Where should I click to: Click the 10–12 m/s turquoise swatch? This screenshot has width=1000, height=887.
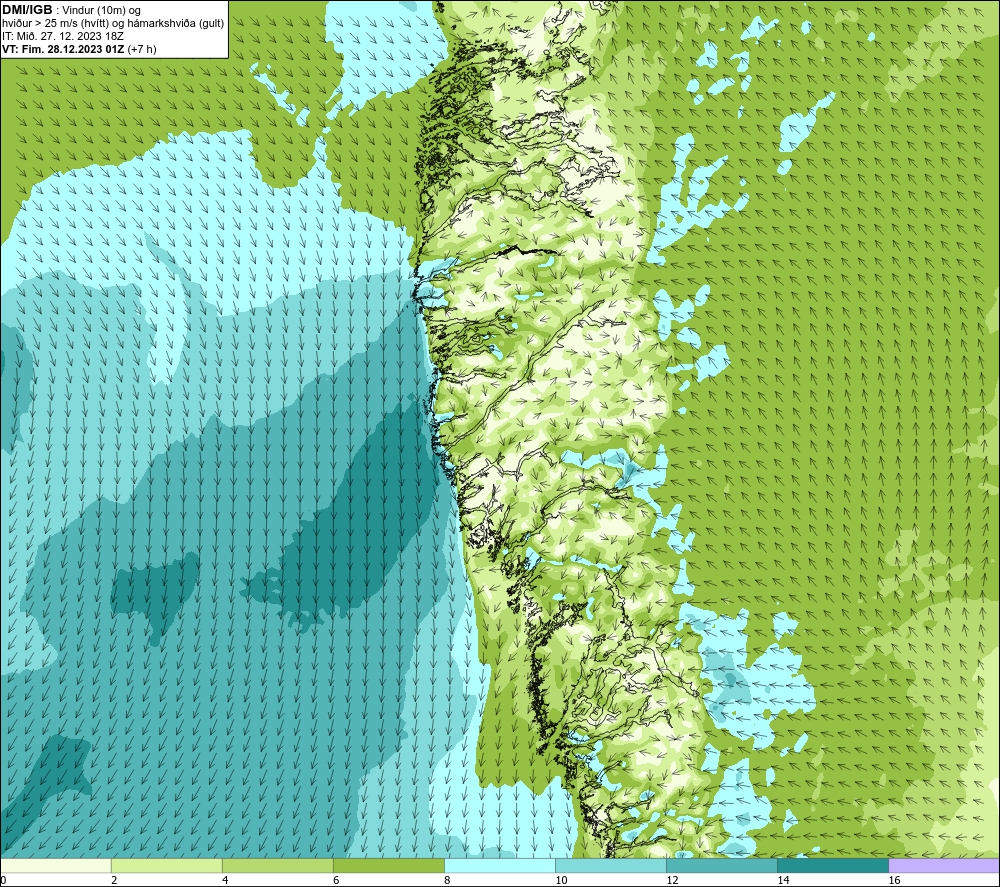pos(611,866)
